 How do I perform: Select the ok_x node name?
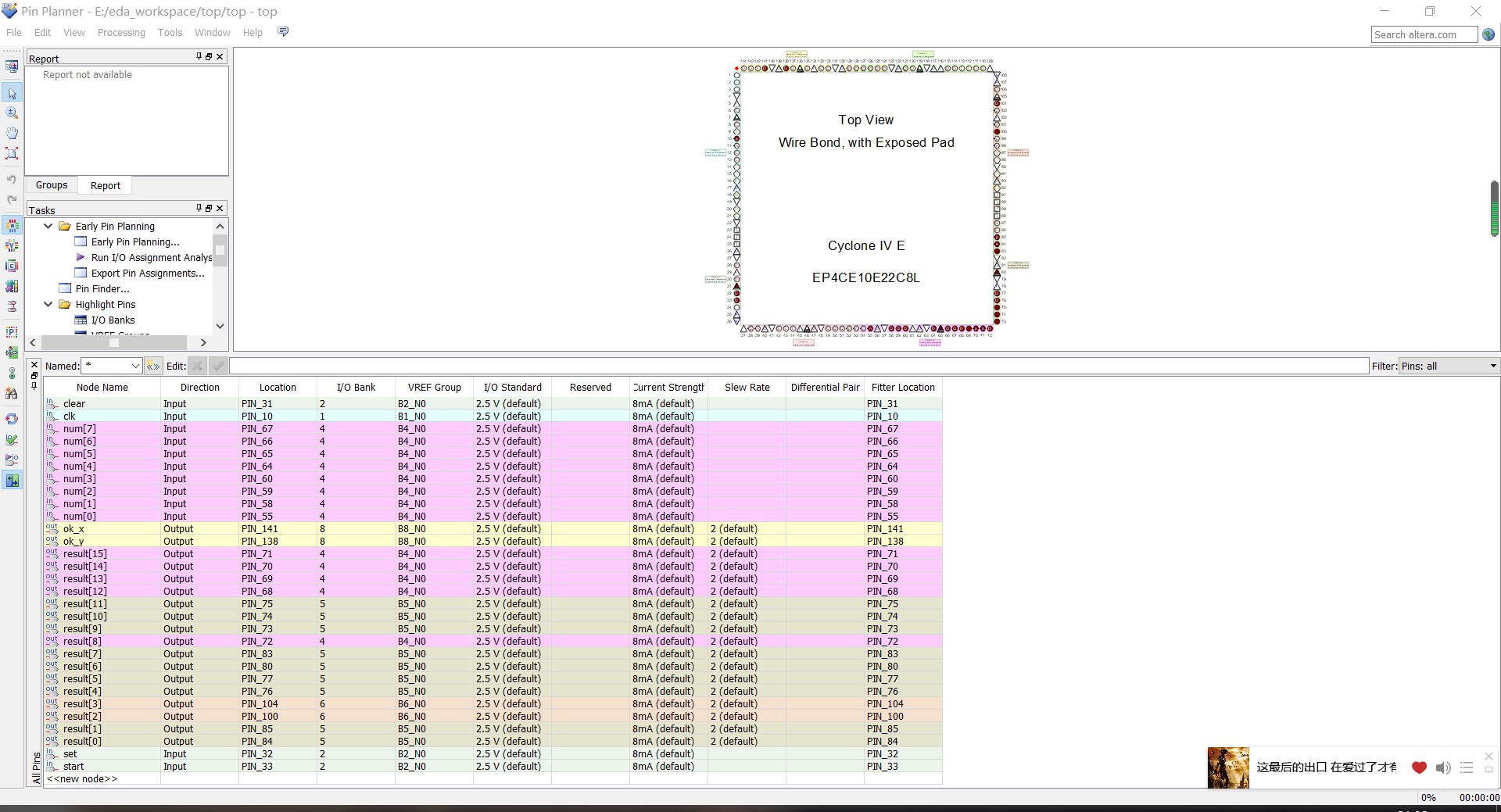[73, 529]
